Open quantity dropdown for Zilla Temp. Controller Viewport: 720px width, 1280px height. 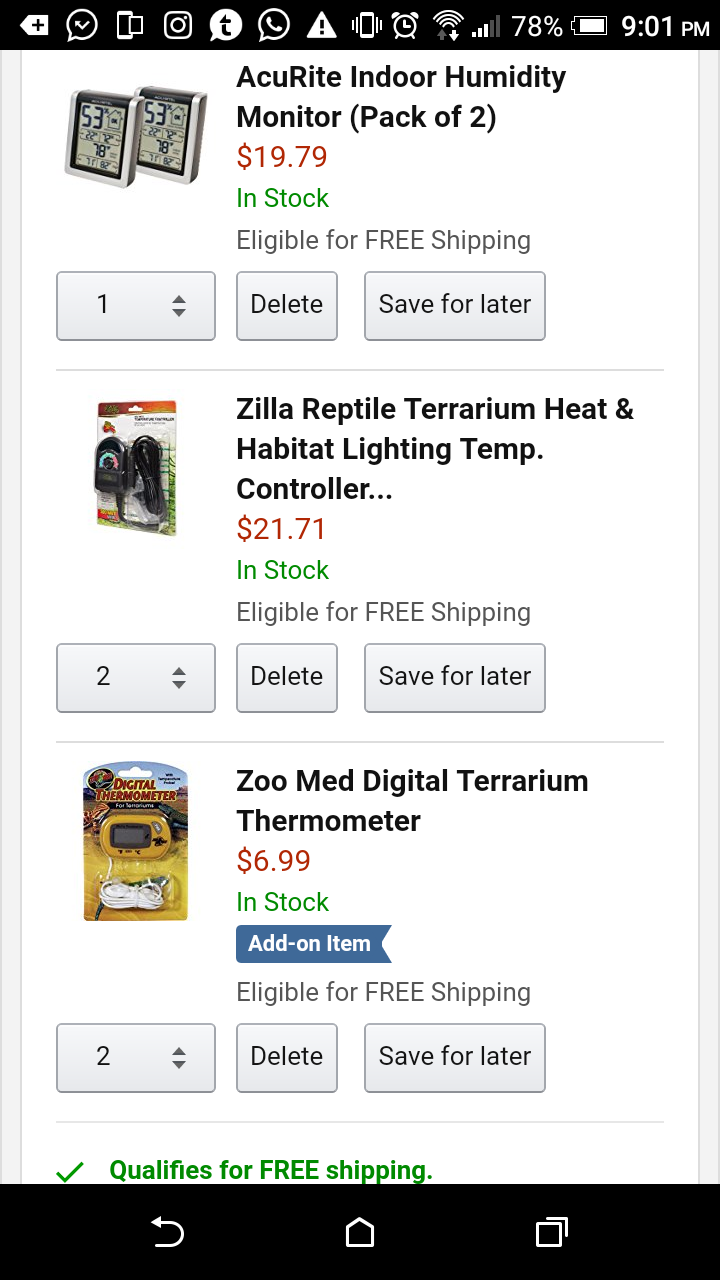click(x=136, y=678)
